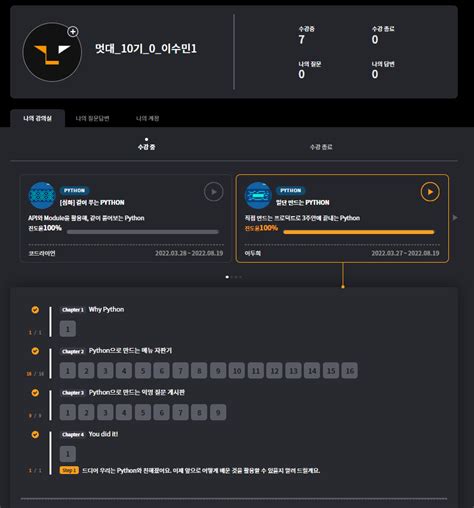This screenshot has height=508, width=474.
Task: Toggle Chapter 4 completion check icon
Action: [35, 435]
